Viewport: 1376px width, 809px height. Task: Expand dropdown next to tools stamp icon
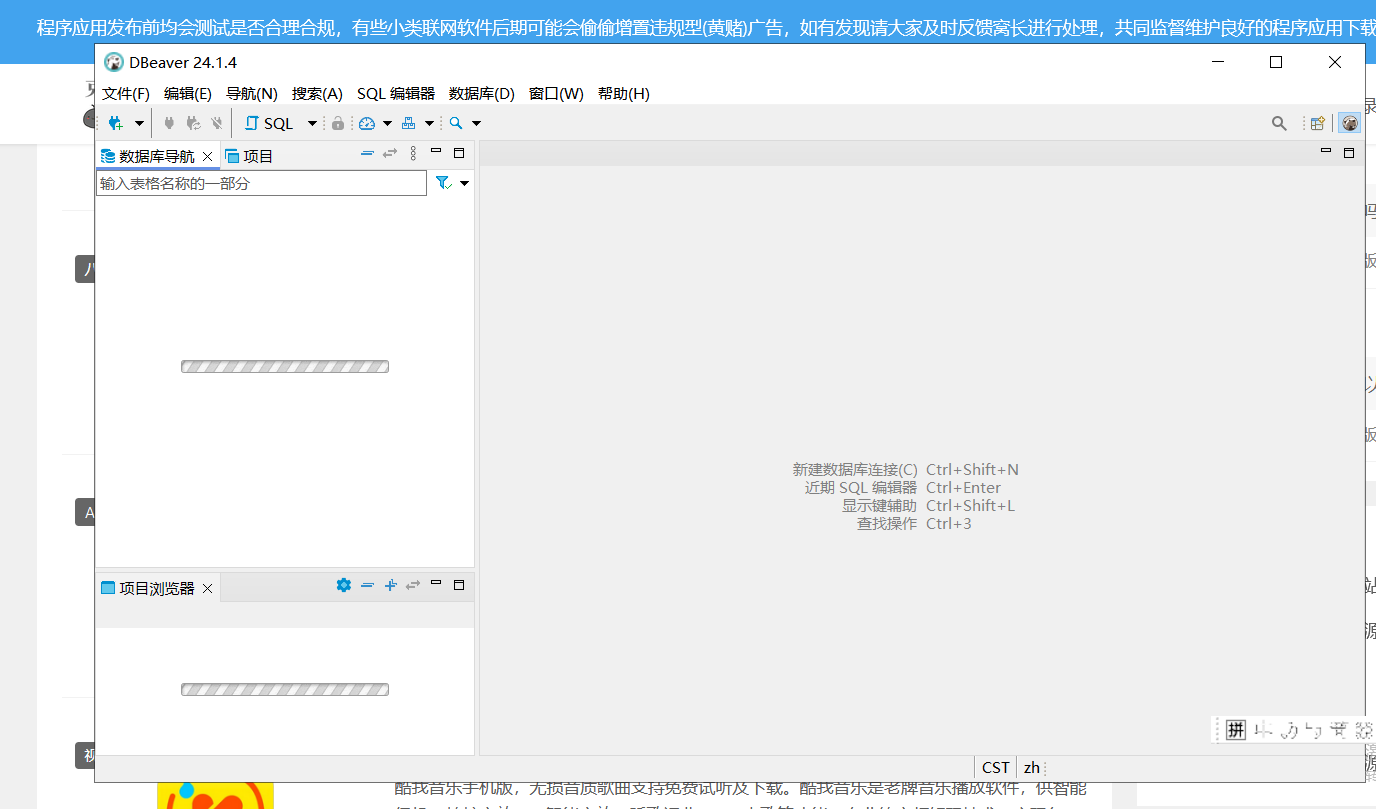pos(429,123)
